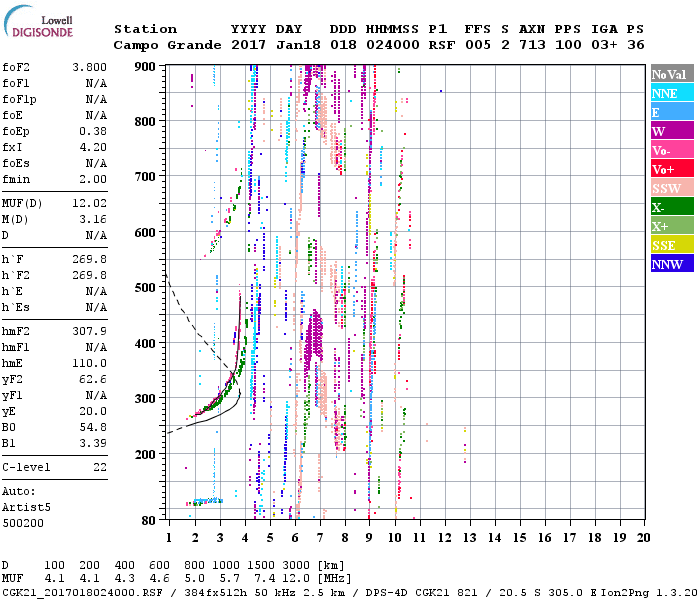Screen dimensions: 700x600
Task: Click the 80 height axis label
Action: (x=149, y=520)
